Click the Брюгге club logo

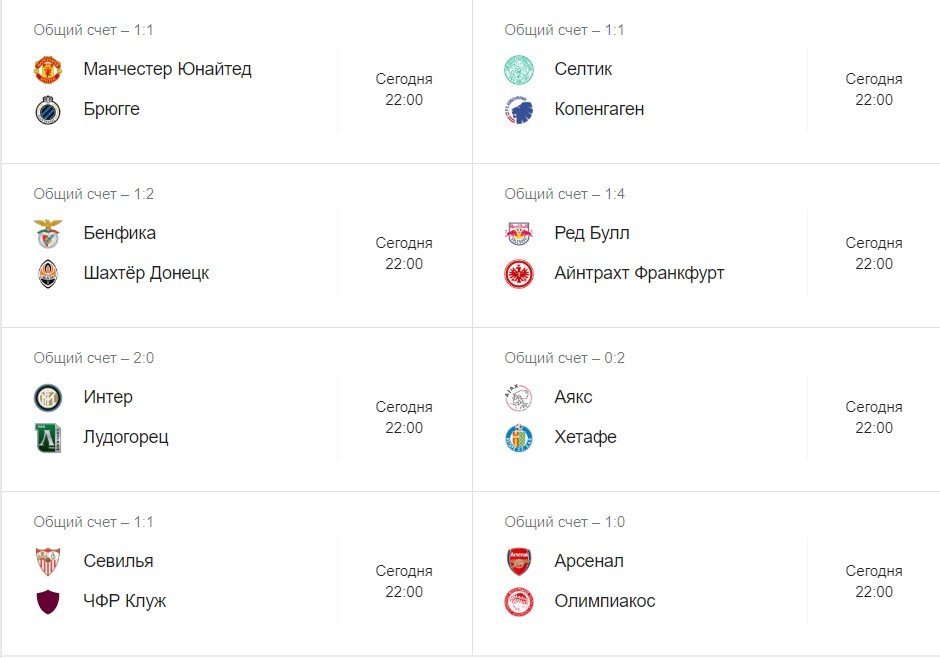[x=48, y=109]
